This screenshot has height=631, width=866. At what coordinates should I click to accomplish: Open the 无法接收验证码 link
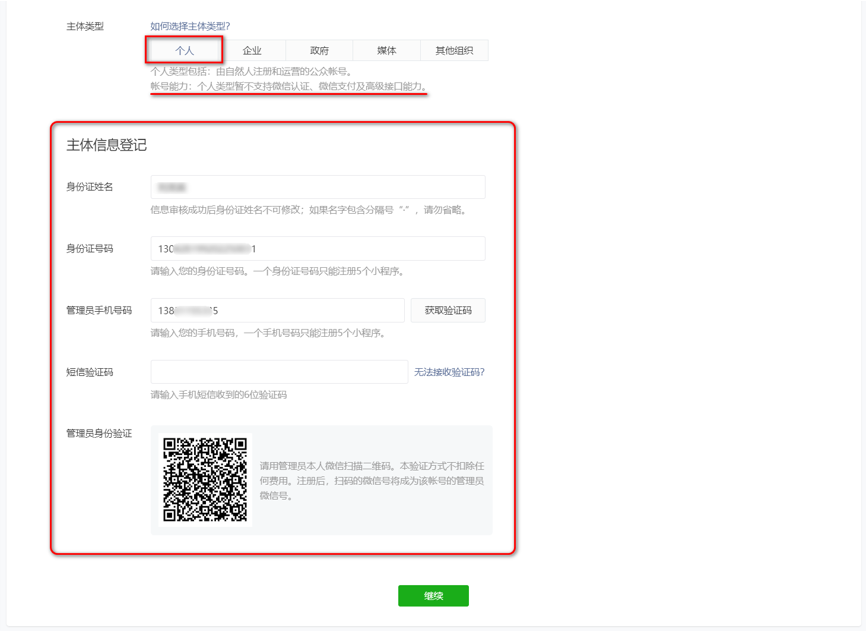[449, 372]
